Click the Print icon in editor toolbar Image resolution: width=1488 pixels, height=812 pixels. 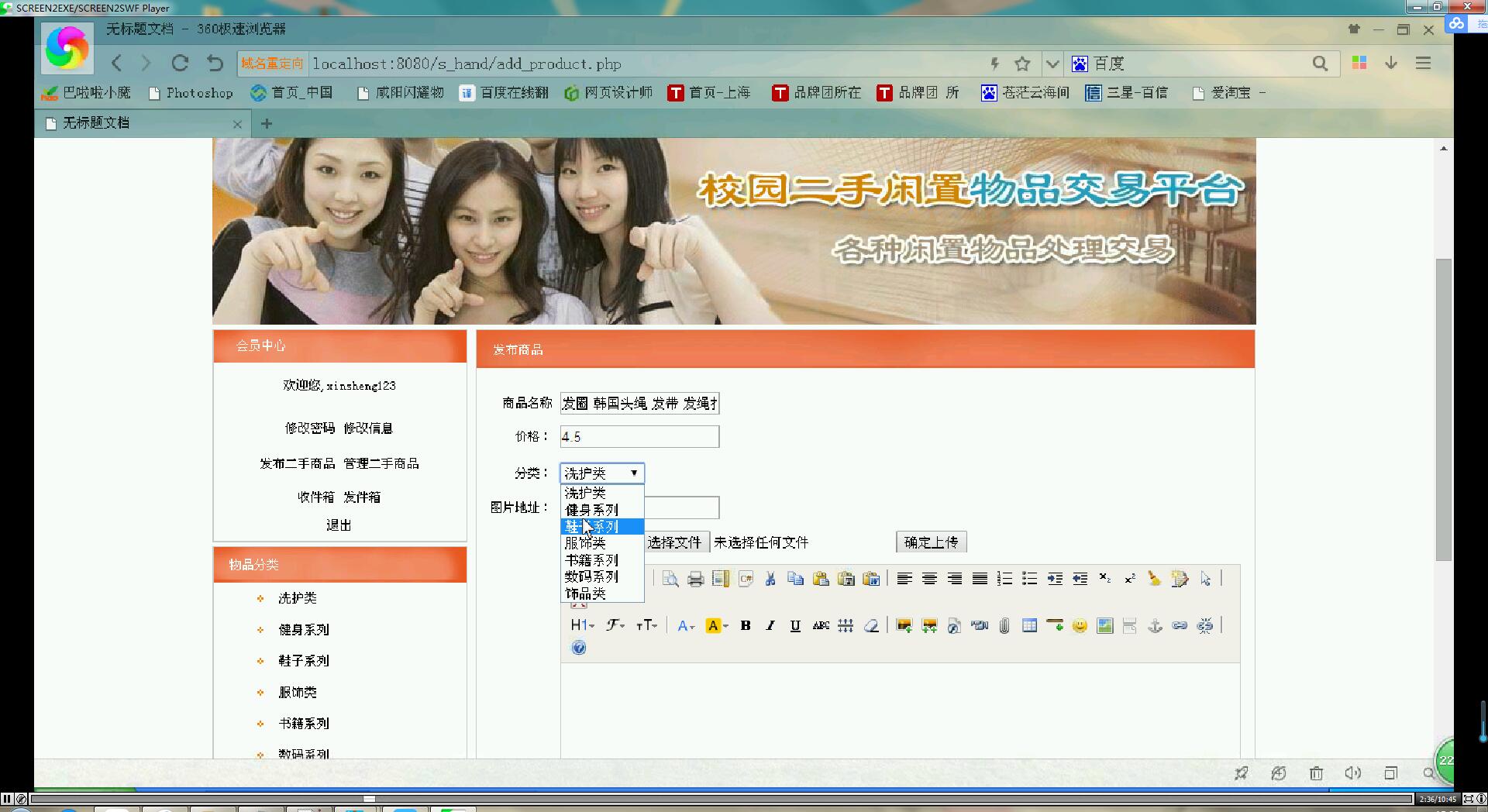point(695,579)
